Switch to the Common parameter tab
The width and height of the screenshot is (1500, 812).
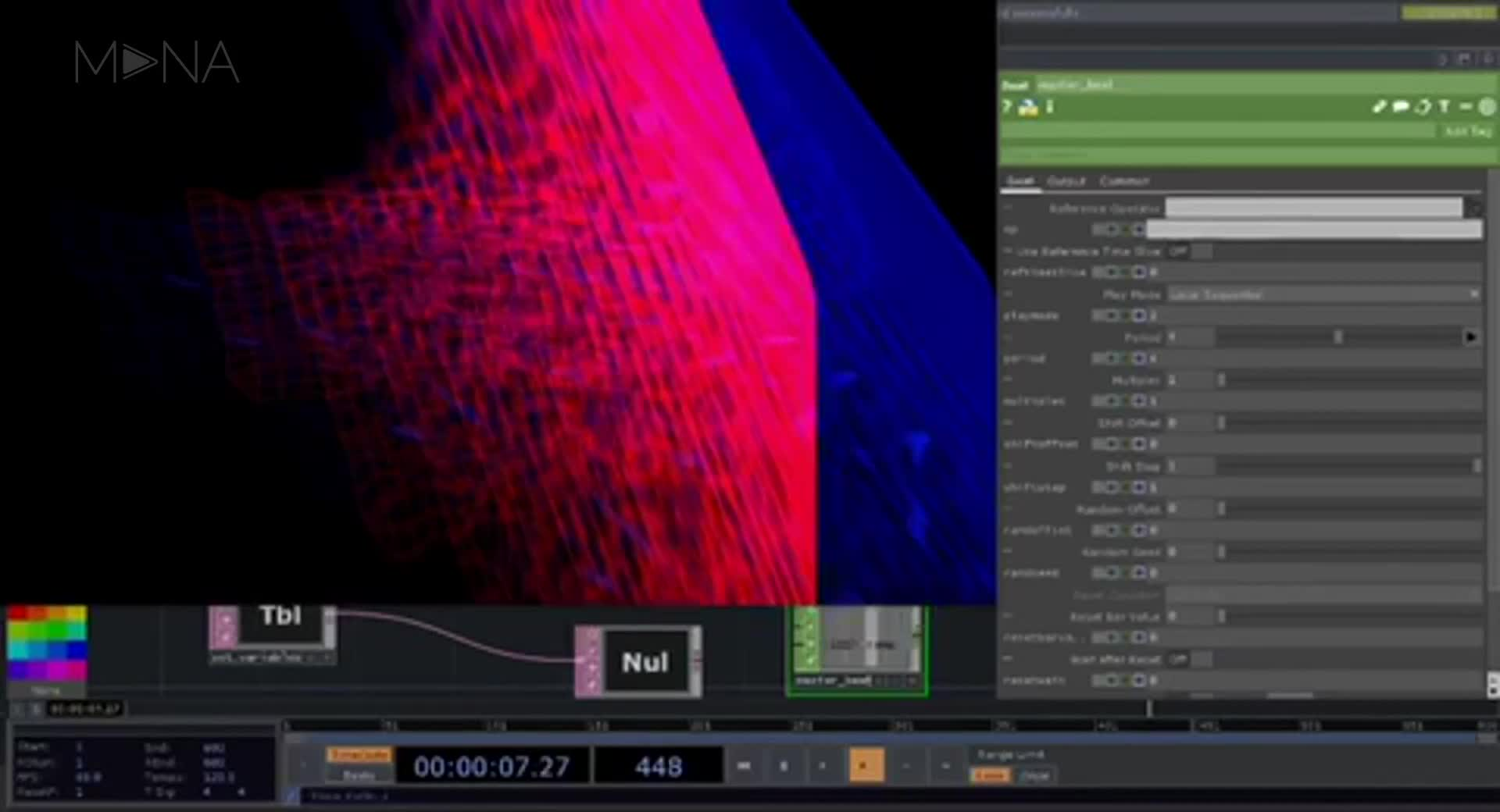(x=1124, y=181)
